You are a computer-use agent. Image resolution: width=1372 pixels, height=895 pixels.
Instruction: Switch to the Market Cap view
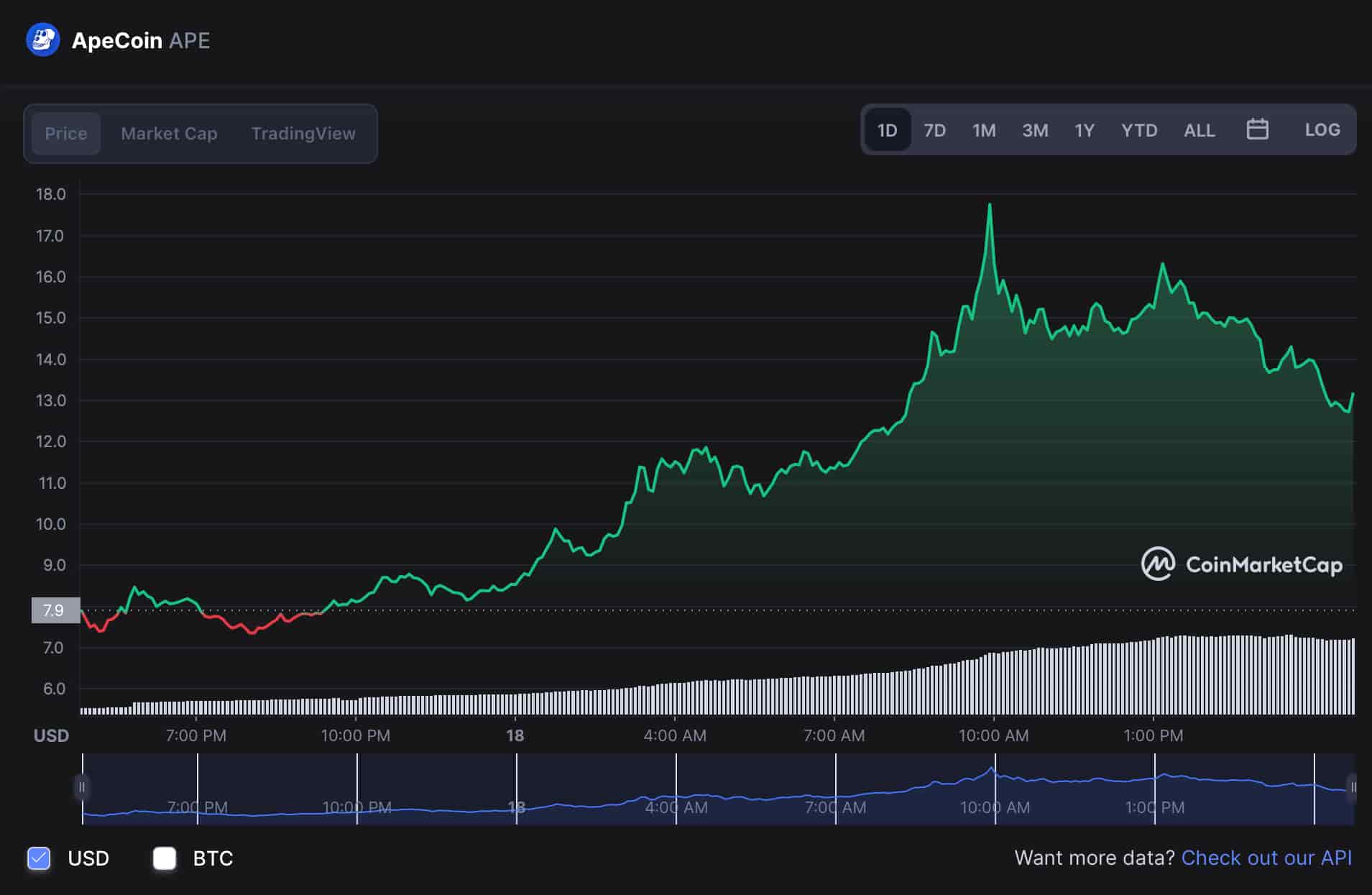[169, 133]
